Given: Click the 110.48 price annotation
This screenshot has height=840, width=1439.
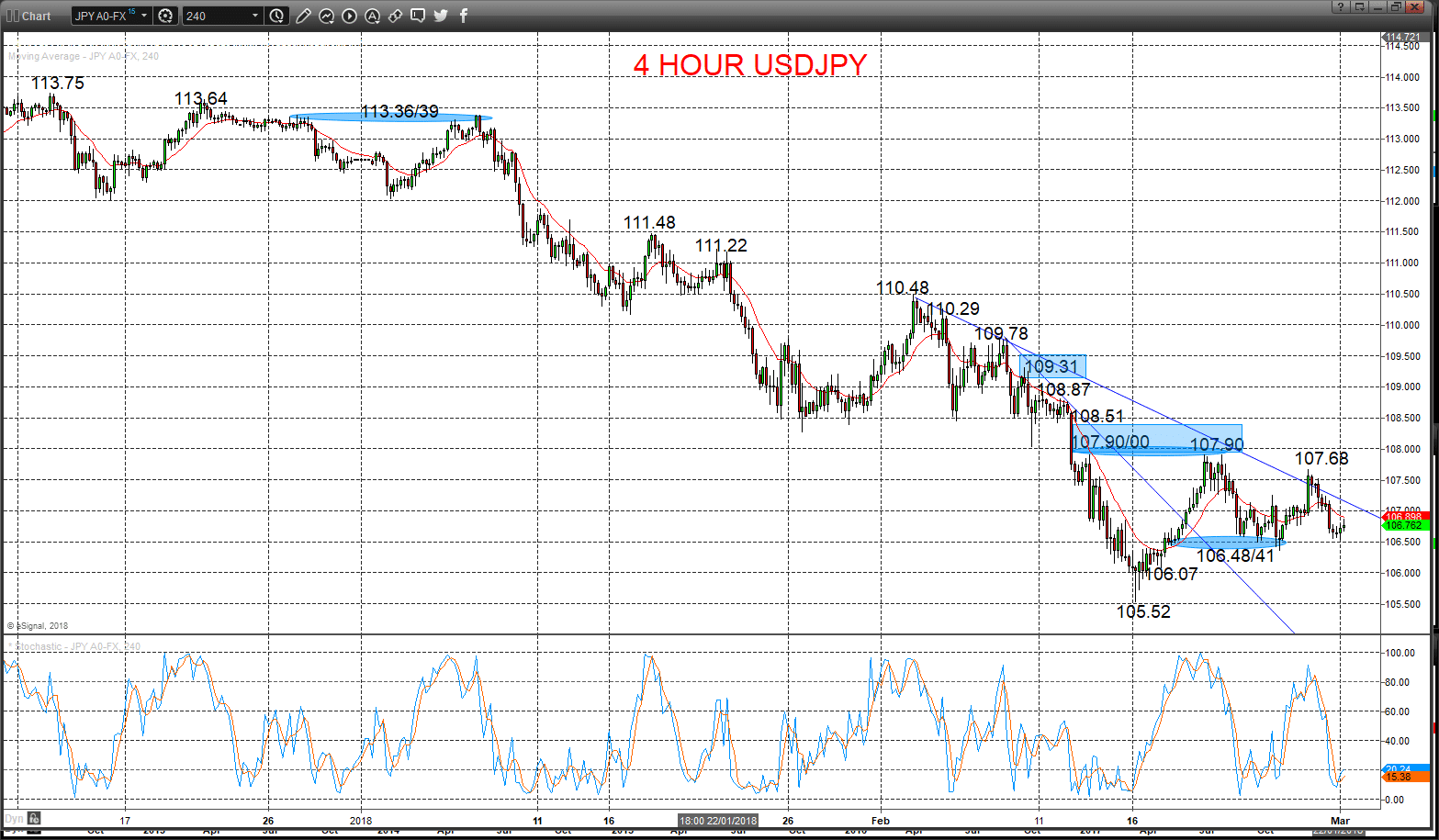Looking at the screenshot, I should coord(903,287).
